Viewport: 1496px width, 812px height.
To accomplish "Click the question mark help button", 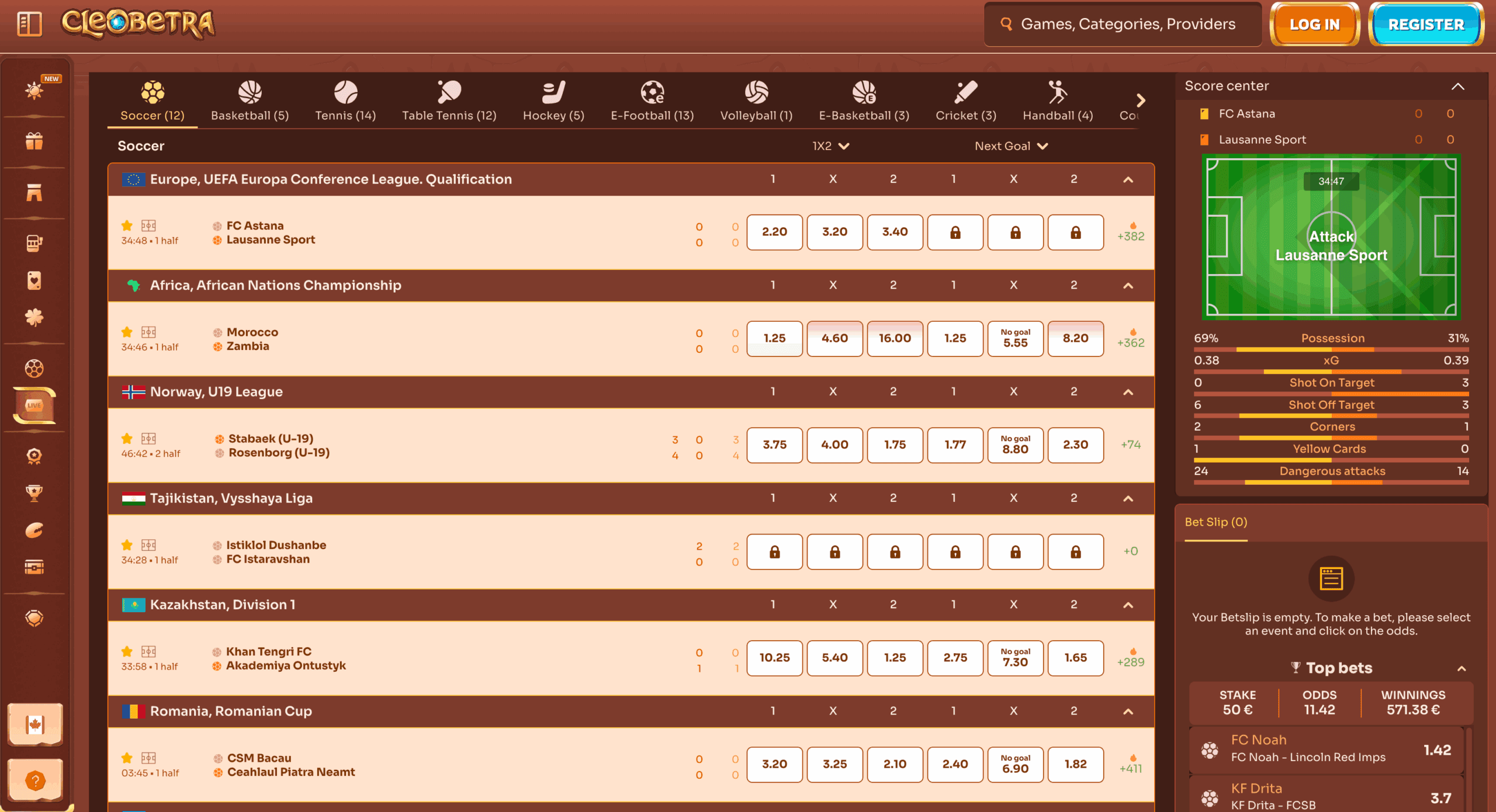I will (35, 780).
